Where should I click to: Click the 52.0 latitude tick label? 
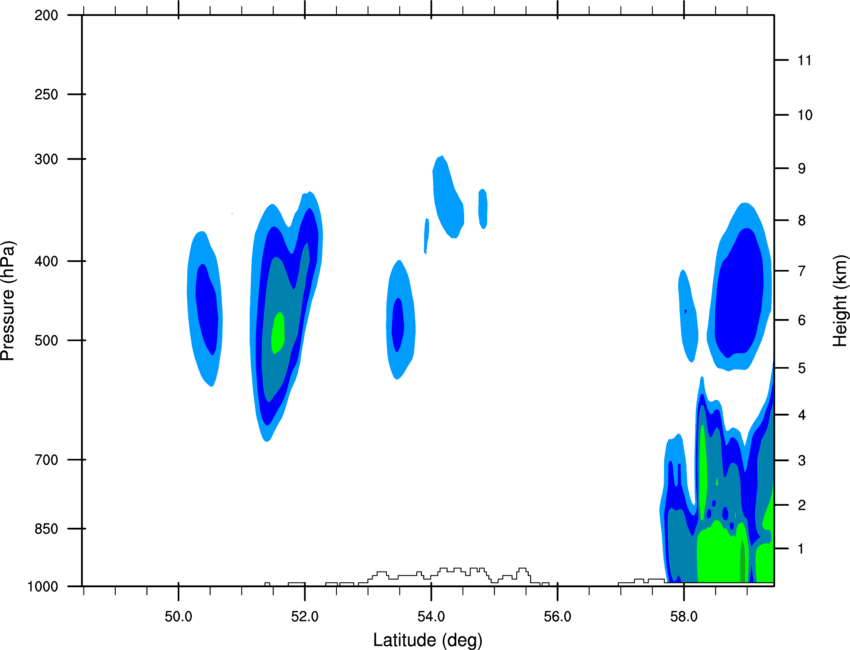point(305,617)
